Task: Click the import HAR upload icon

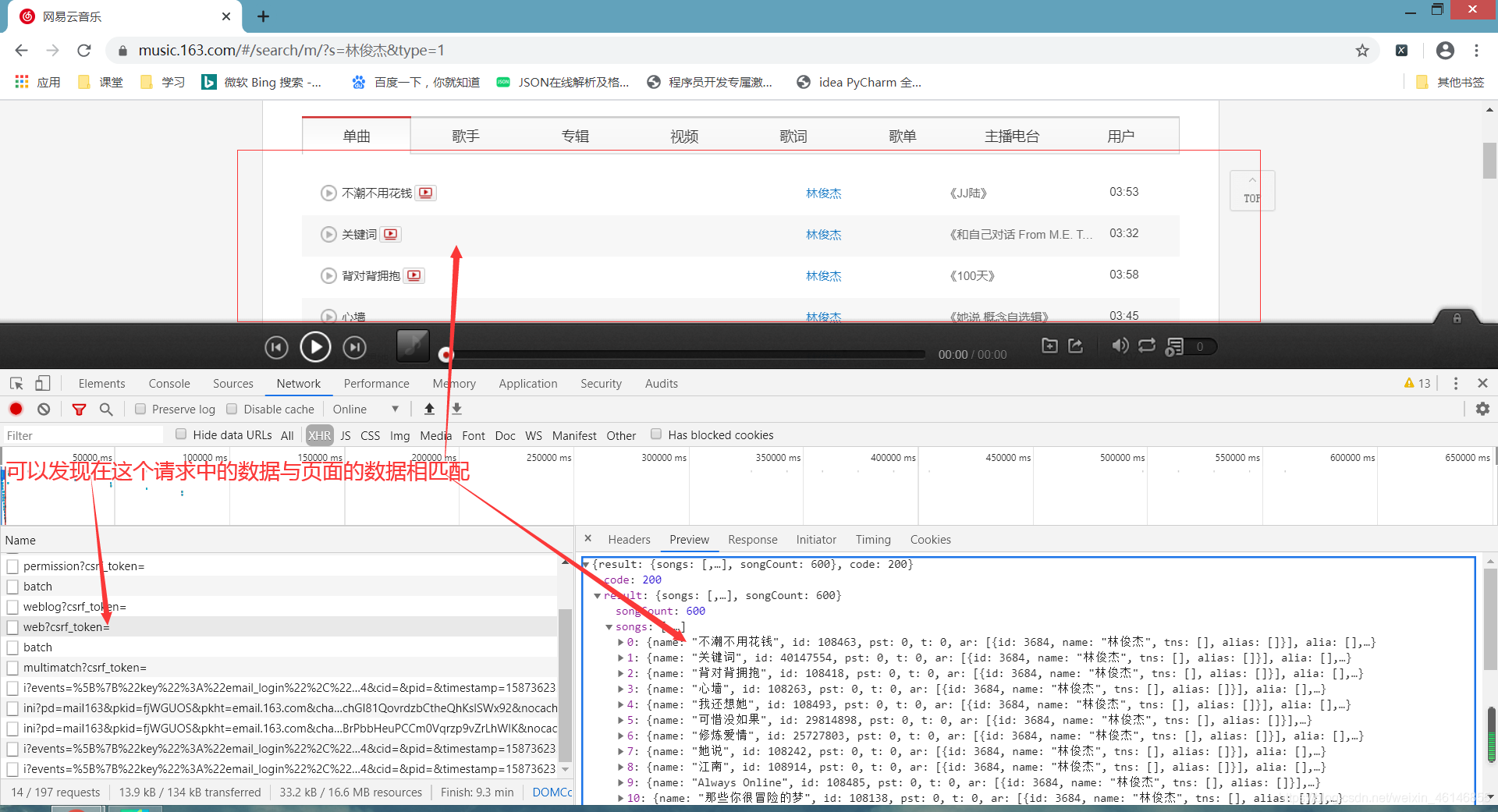Action: [429, 409]
